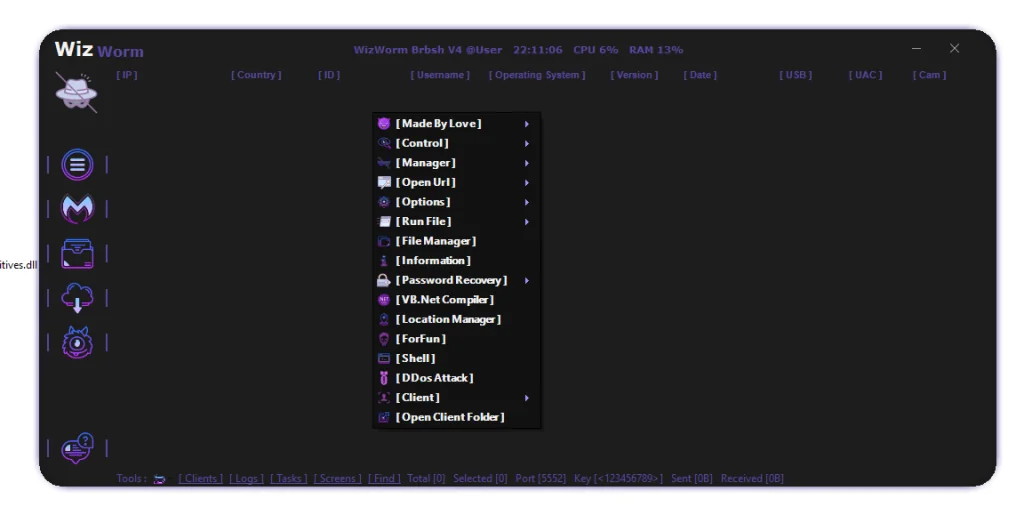
Task: Expand the Client submenu arrow
Action: click(526, 398)
